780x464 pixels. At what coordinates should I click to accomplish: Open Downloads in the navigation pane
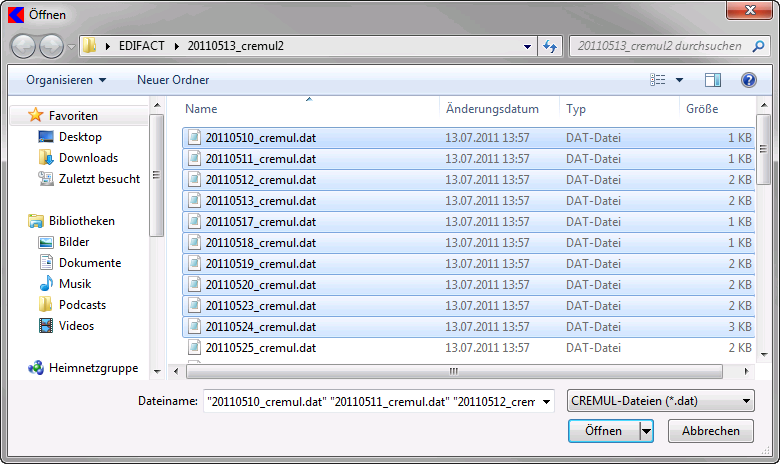tap(89, 158)
